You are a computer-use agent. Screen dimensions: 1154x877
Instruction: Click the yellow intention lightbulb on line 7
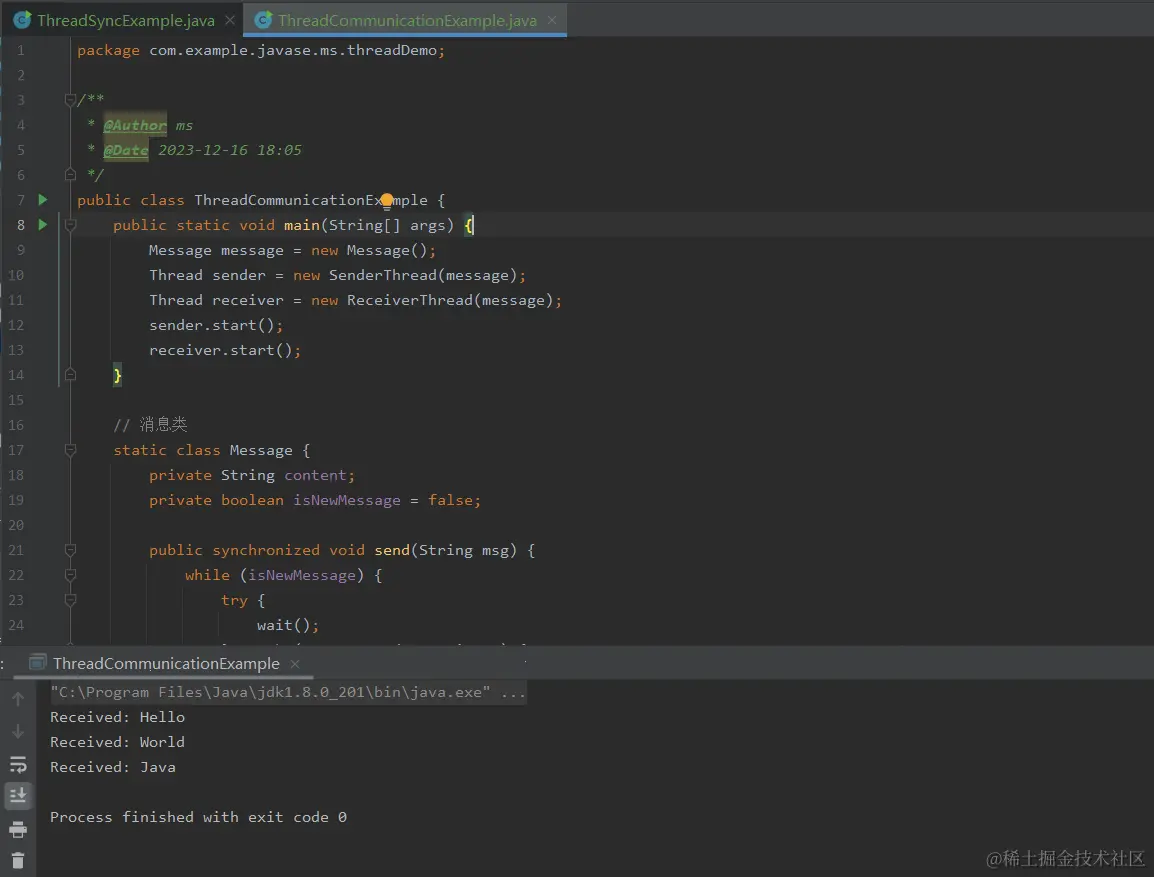pos(387,201)
